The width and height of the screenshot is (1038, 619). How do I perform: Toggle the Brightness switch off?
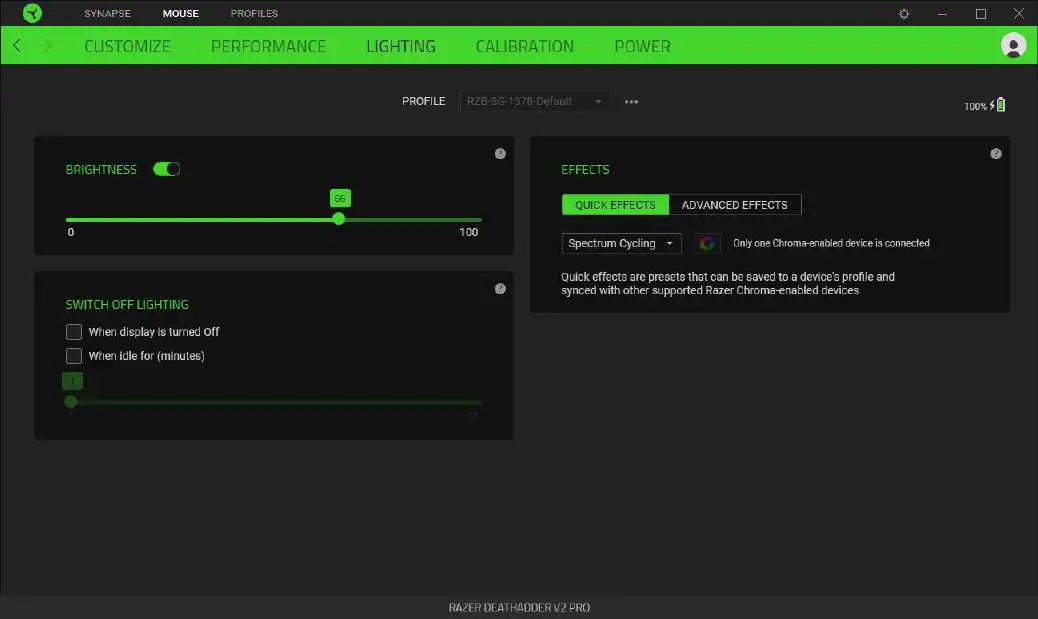pos(166,168)
